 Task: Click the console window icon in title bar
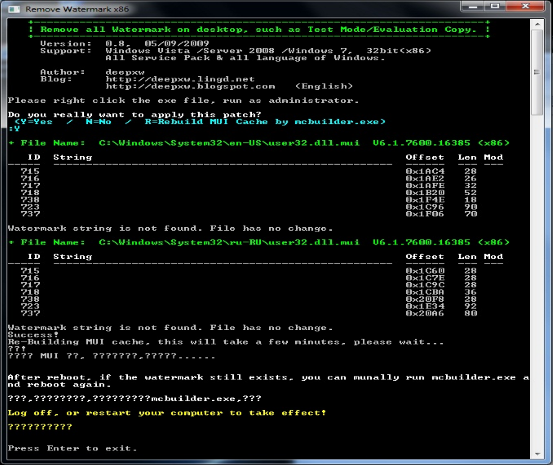pos(14,9)
